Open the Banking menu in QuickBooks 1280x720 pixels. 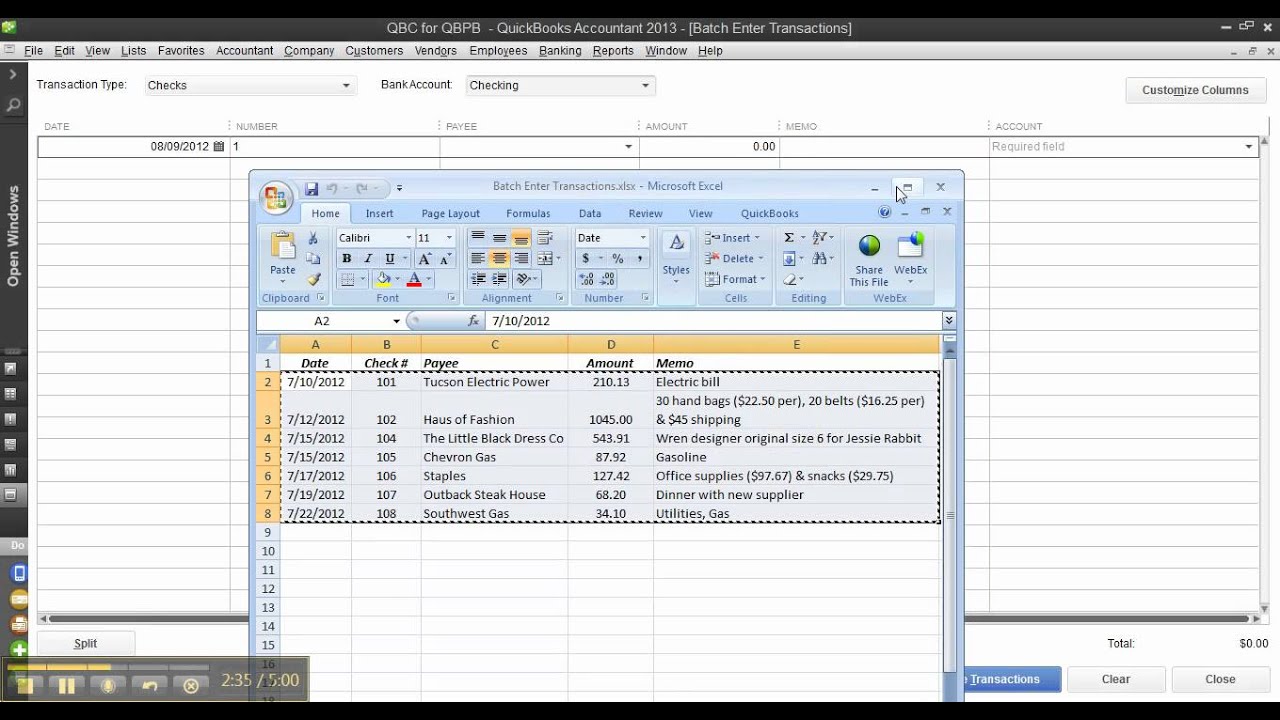click(x=560, y=51)
